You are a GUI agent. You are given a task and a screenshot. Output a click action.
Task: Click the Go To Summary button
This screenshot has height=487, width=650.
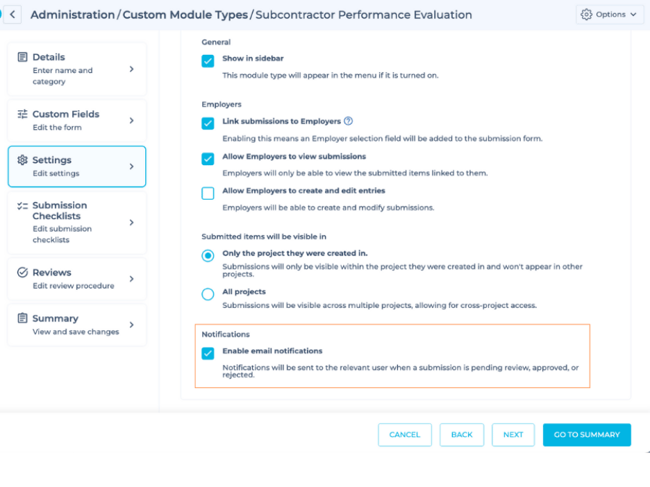tap(586, 435)
